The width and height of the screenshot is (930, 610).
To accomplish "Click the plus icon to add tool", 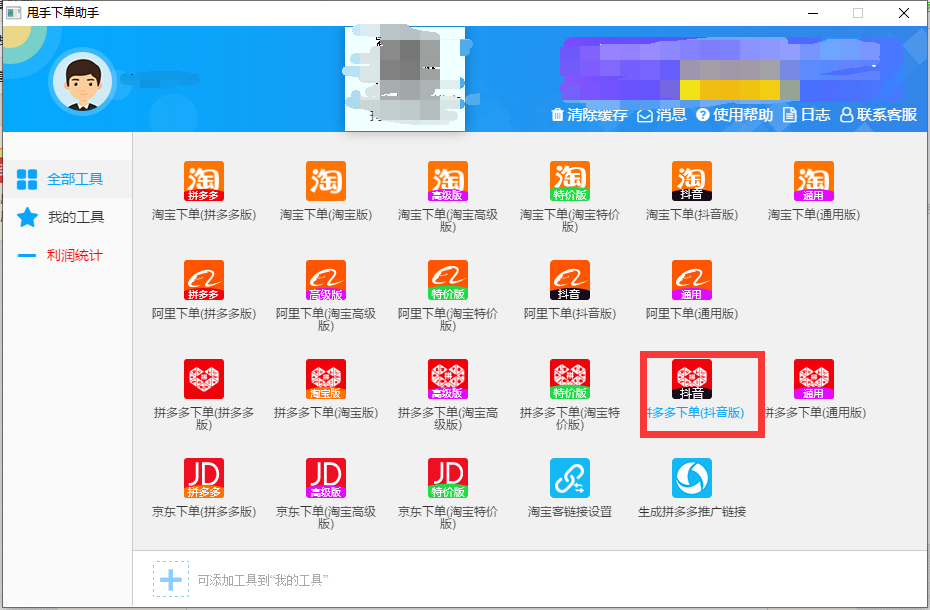I will point(171,579).
